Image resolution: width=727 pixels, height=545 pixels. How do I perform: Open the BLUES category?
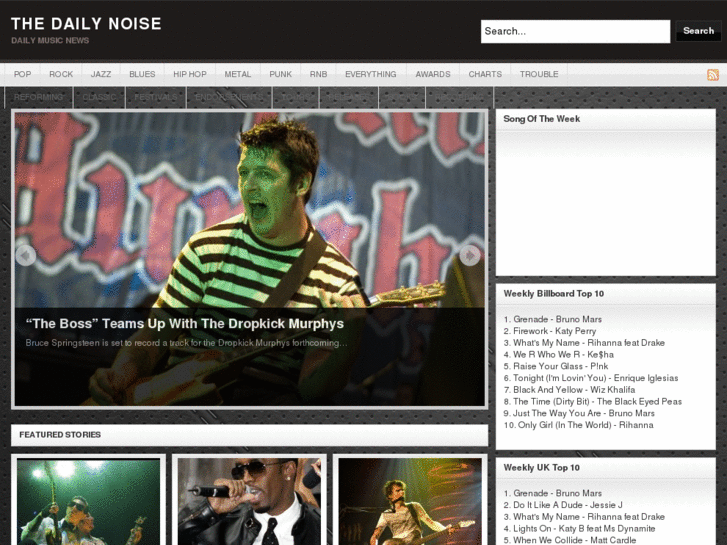click(x=142, y=74)
